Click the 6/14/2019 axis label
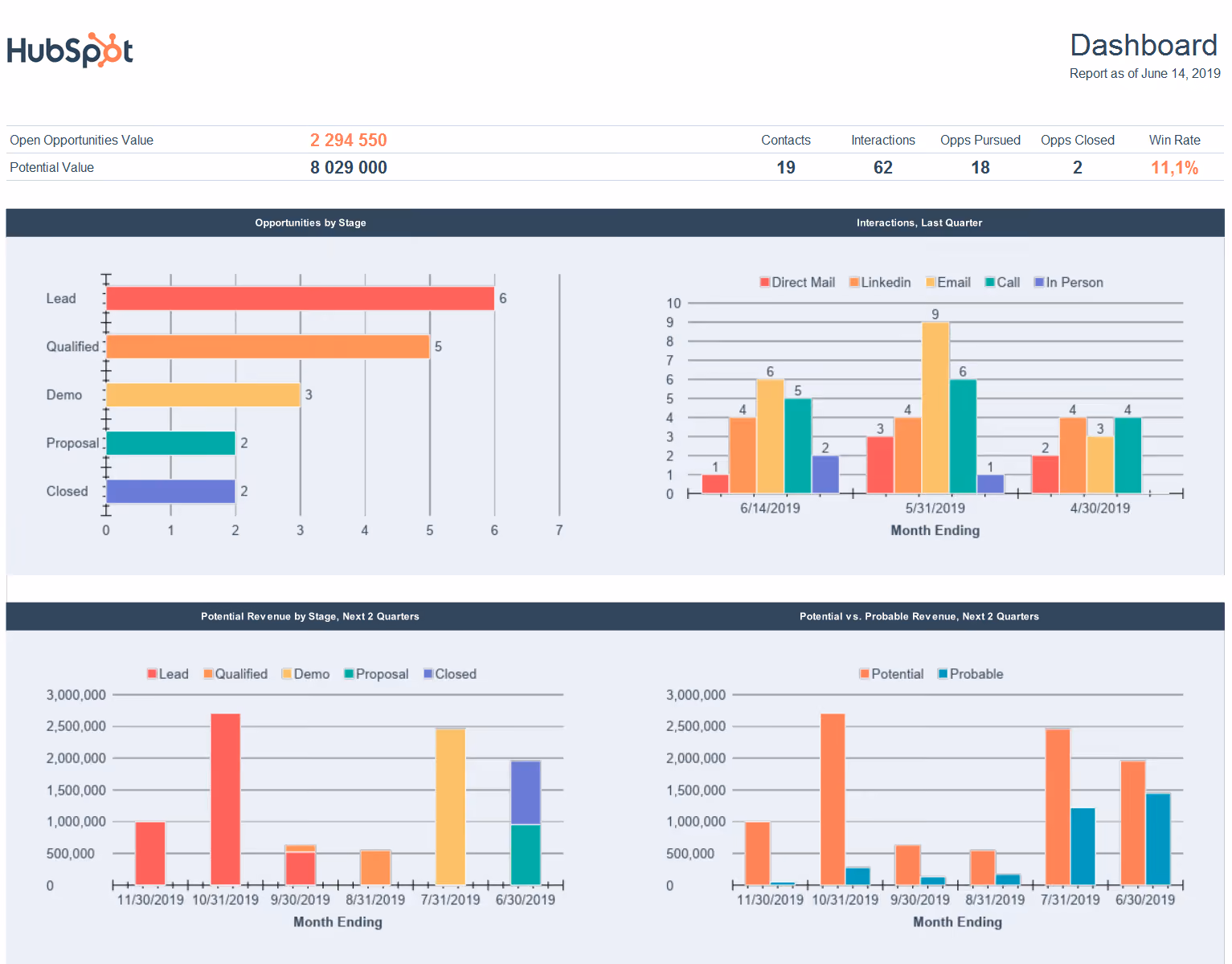The height and width of the screenshot is (964, 1232). [770, 508]
